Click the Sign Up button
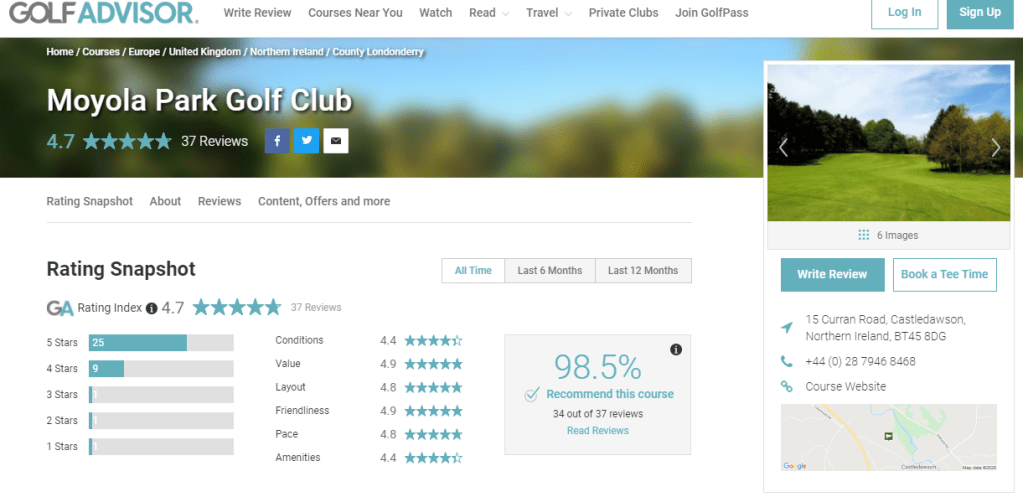 (x=980, y=13)
